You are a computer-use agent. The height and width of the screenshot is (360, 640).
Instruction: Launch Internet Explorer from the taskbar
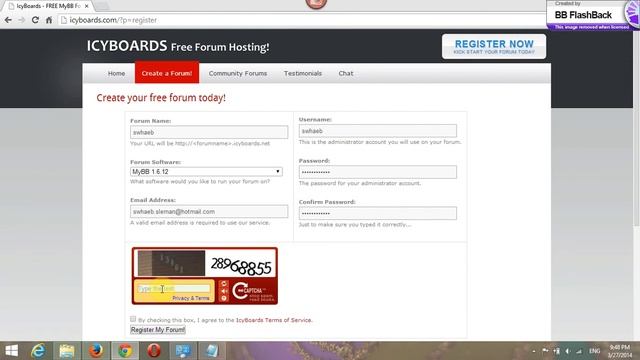38,351
